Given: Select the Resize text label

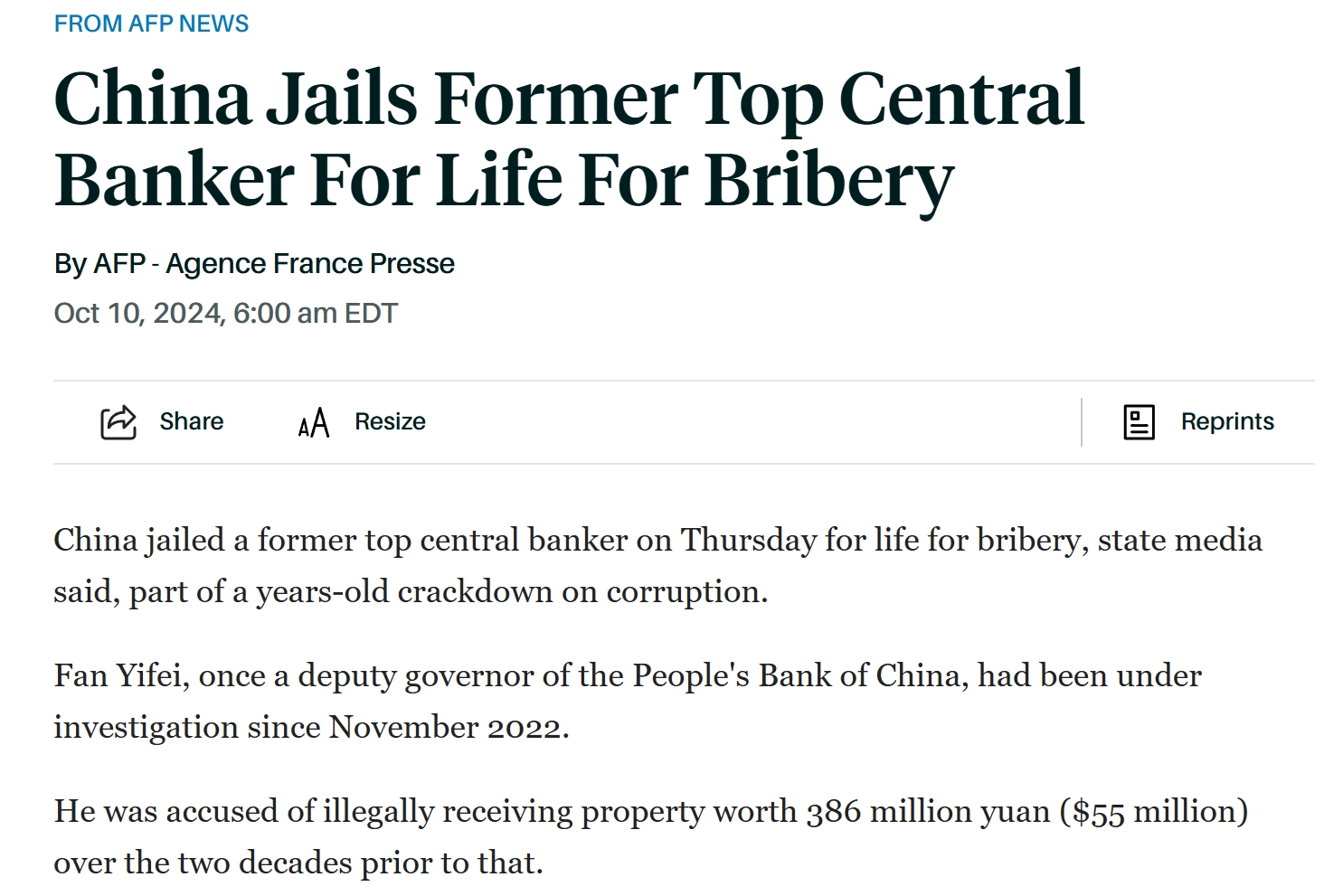Looking at the screenshot, I should [390, 421].
